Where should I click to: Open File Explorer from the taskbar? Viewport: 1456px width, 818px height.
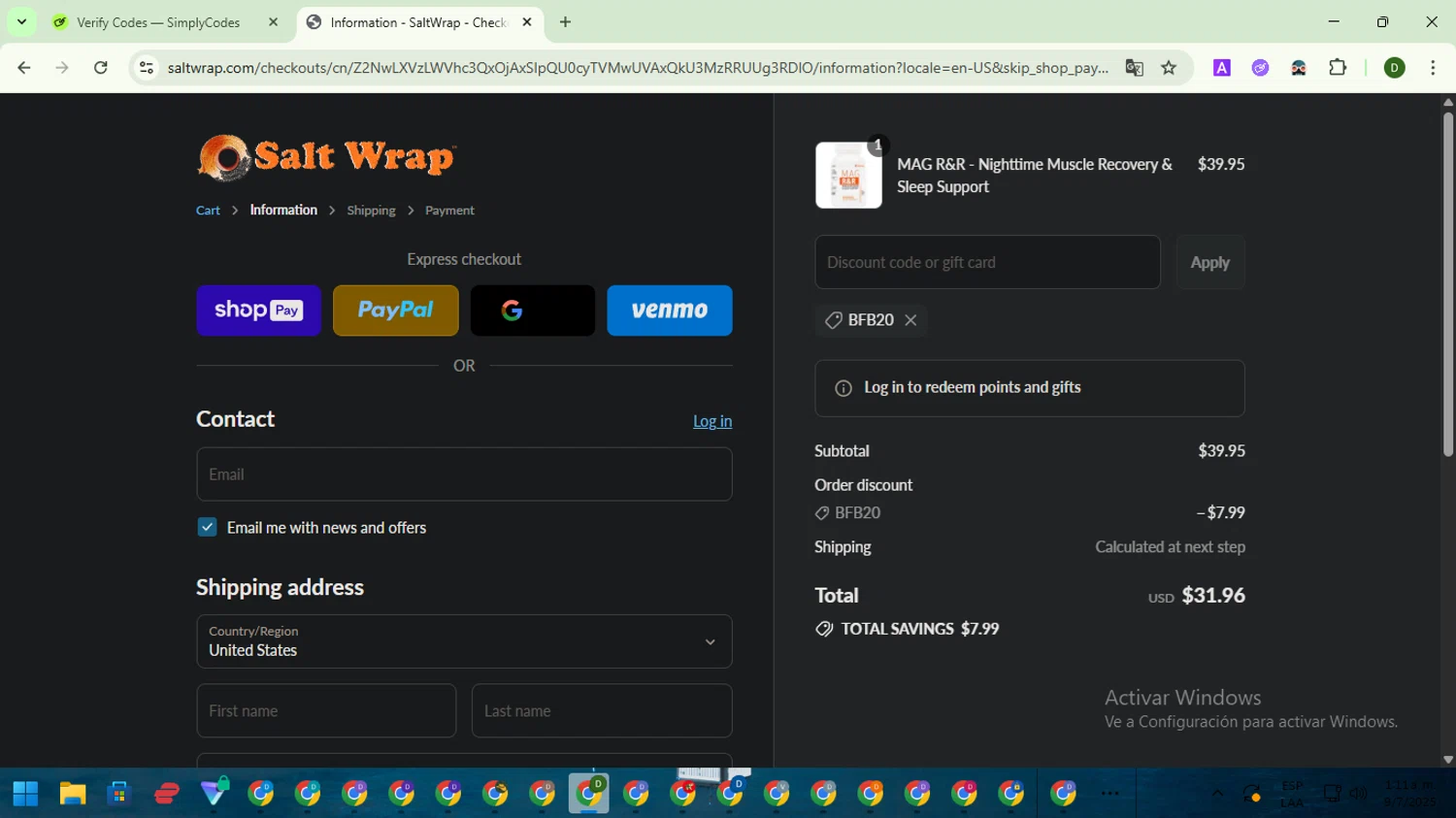pos(72,794)
